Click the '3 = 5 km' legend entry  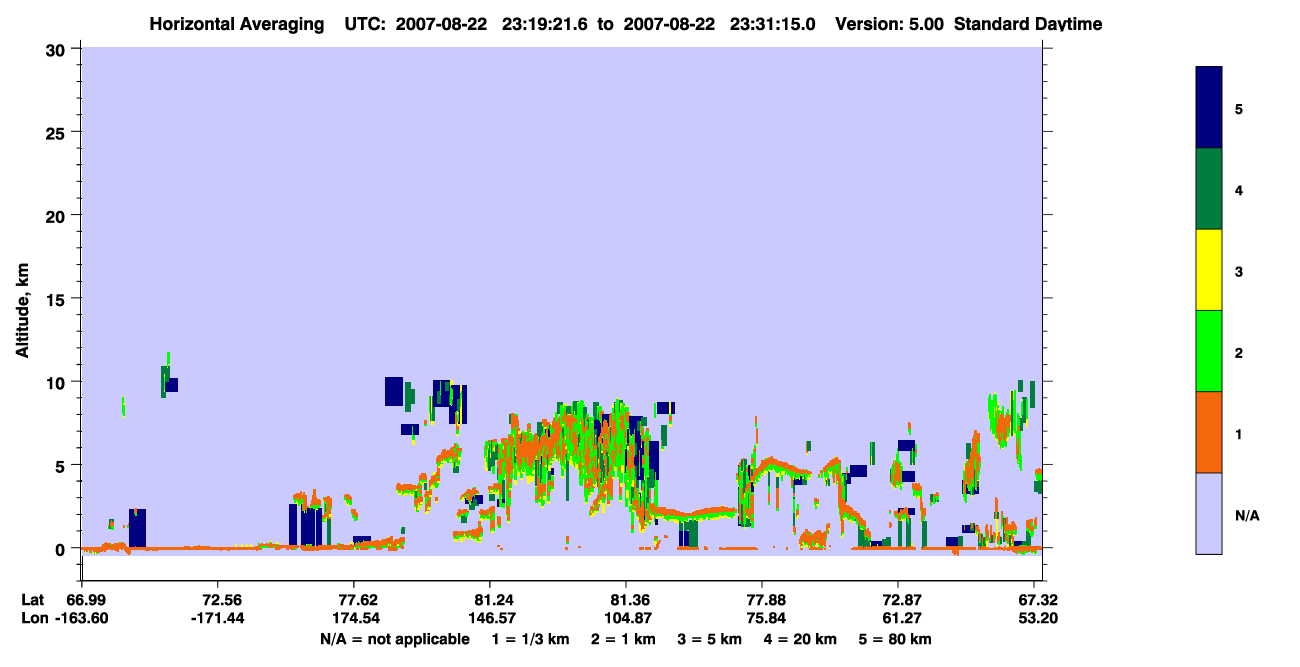click(708, 639)
